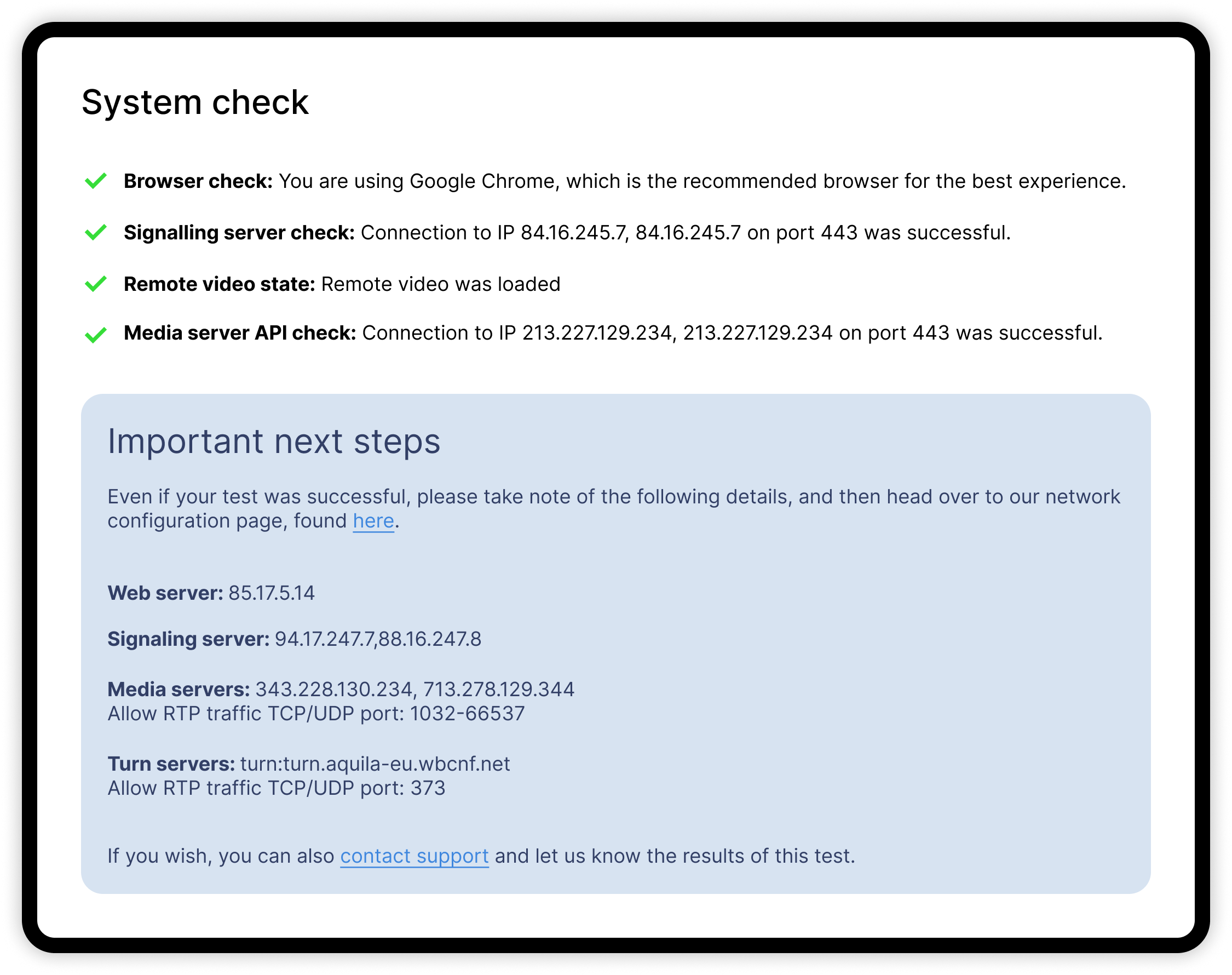Click the Remote video state checkmark
Image resolution: width=1232 pixels, height=975 pixels.
point(95,284)
